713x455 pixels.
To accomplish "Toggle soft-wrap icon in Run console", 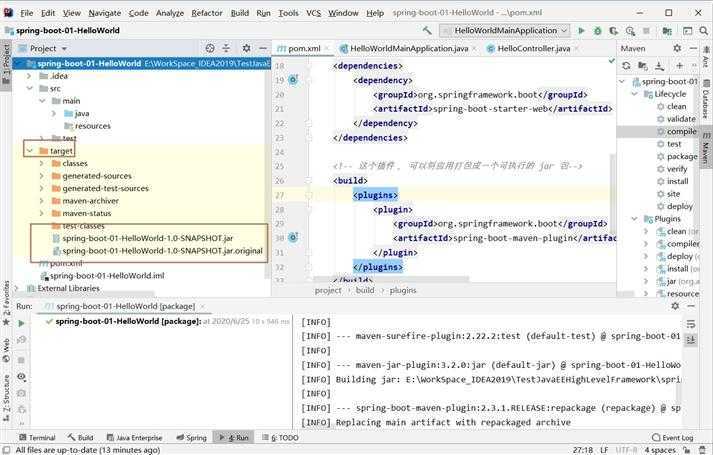I will tap(691, 324).
